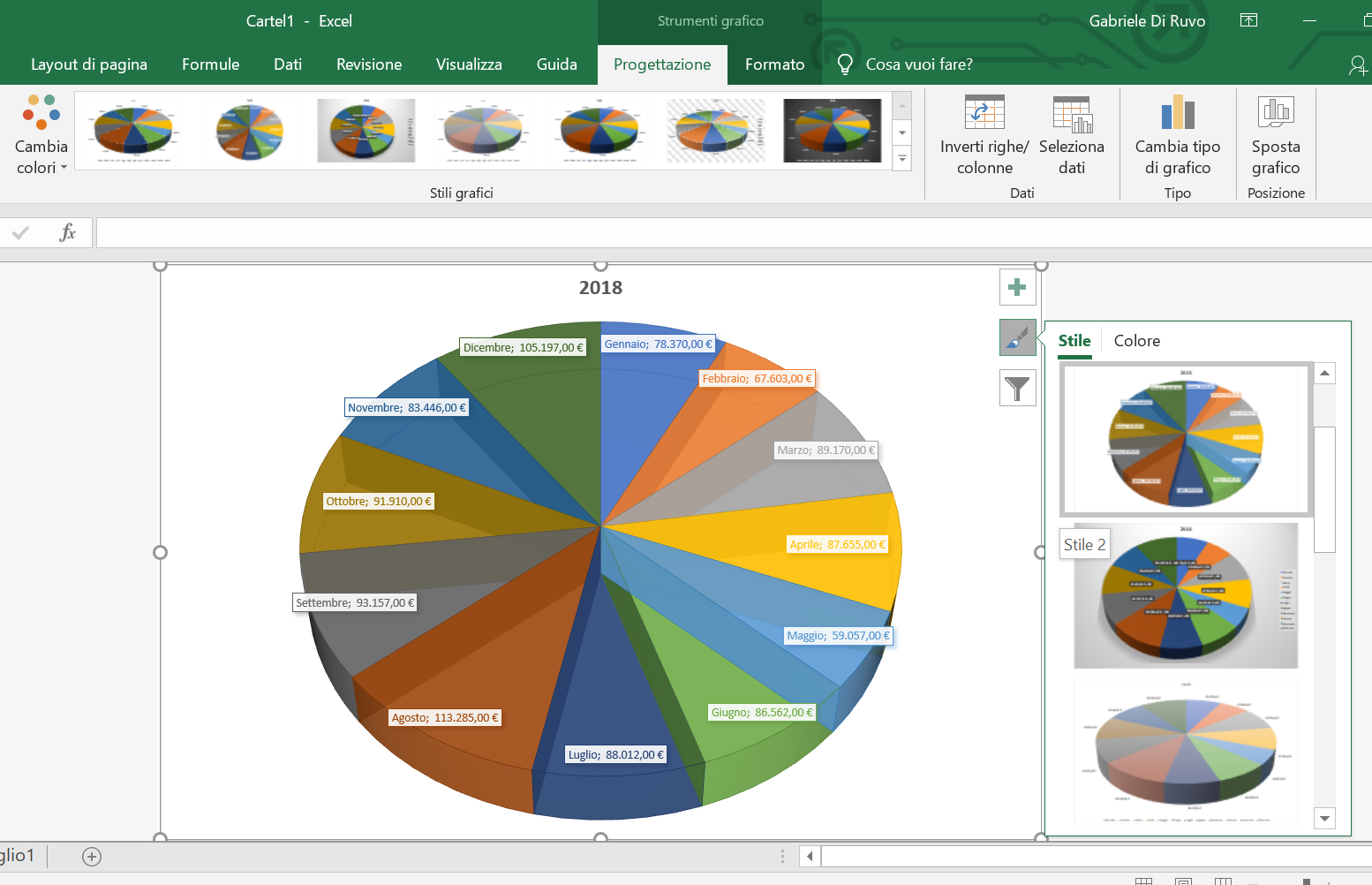Open the Formato ribbon tab
This screenshot has width=1372, height=885.
coord(774,64)
